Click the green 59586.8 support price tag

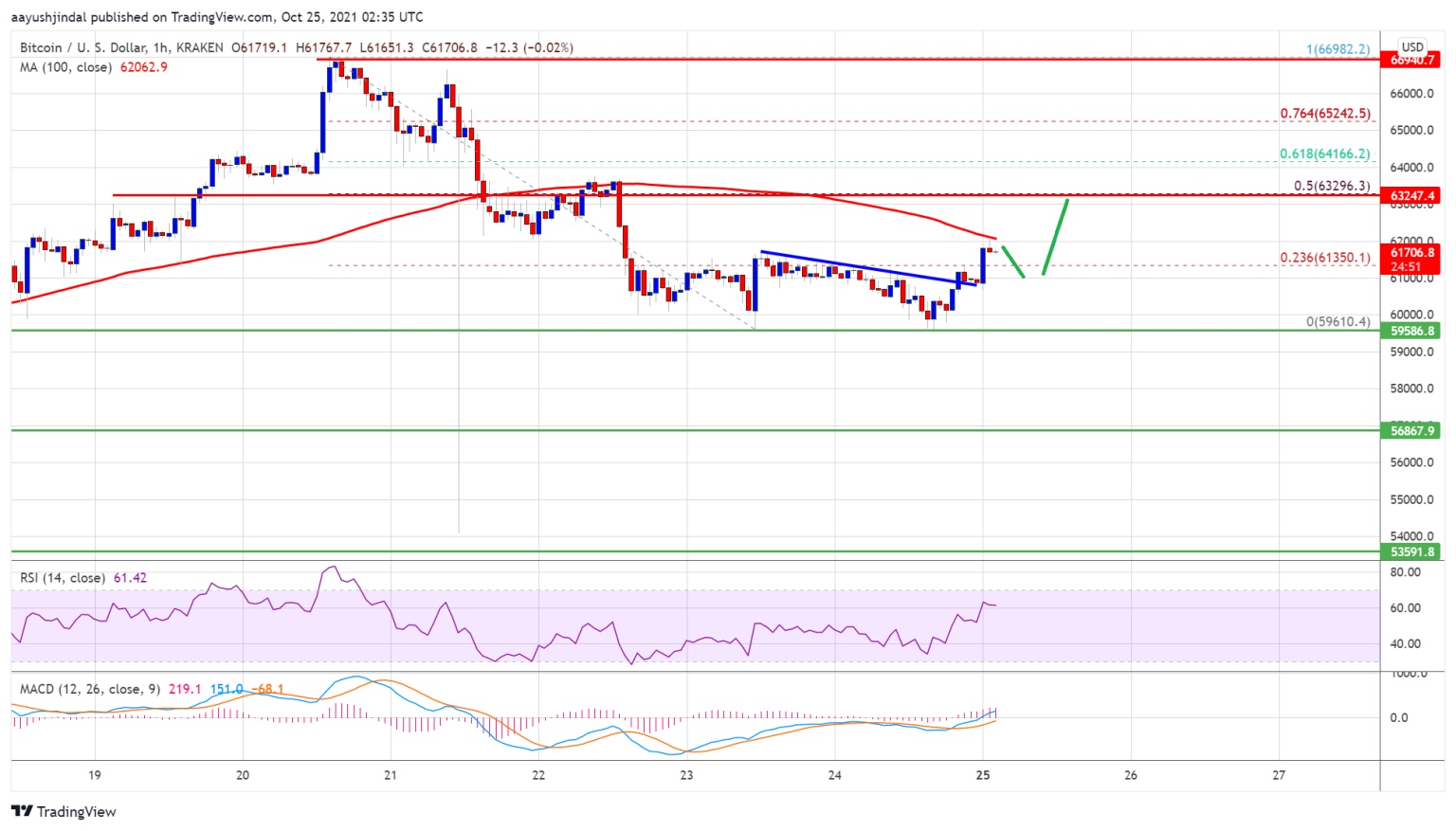(x=1412, y=331)
